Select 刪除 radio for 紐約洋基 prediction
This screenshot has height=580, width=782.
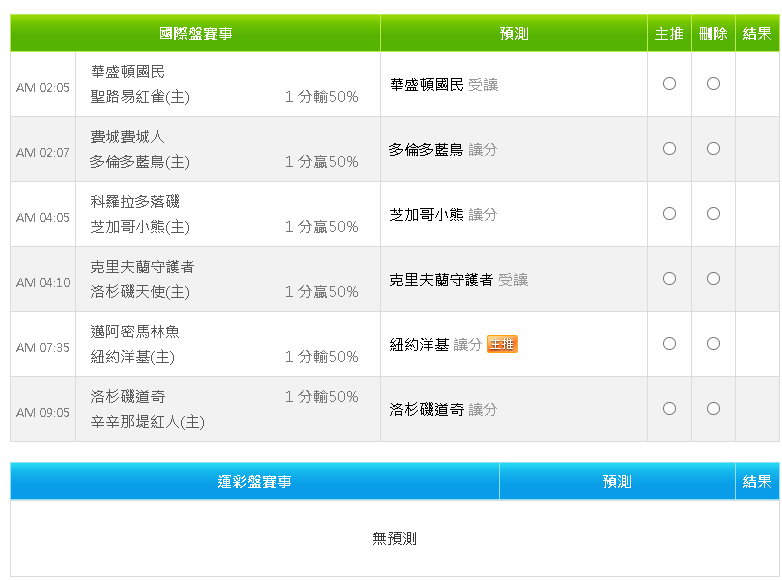tap(713, 344)
